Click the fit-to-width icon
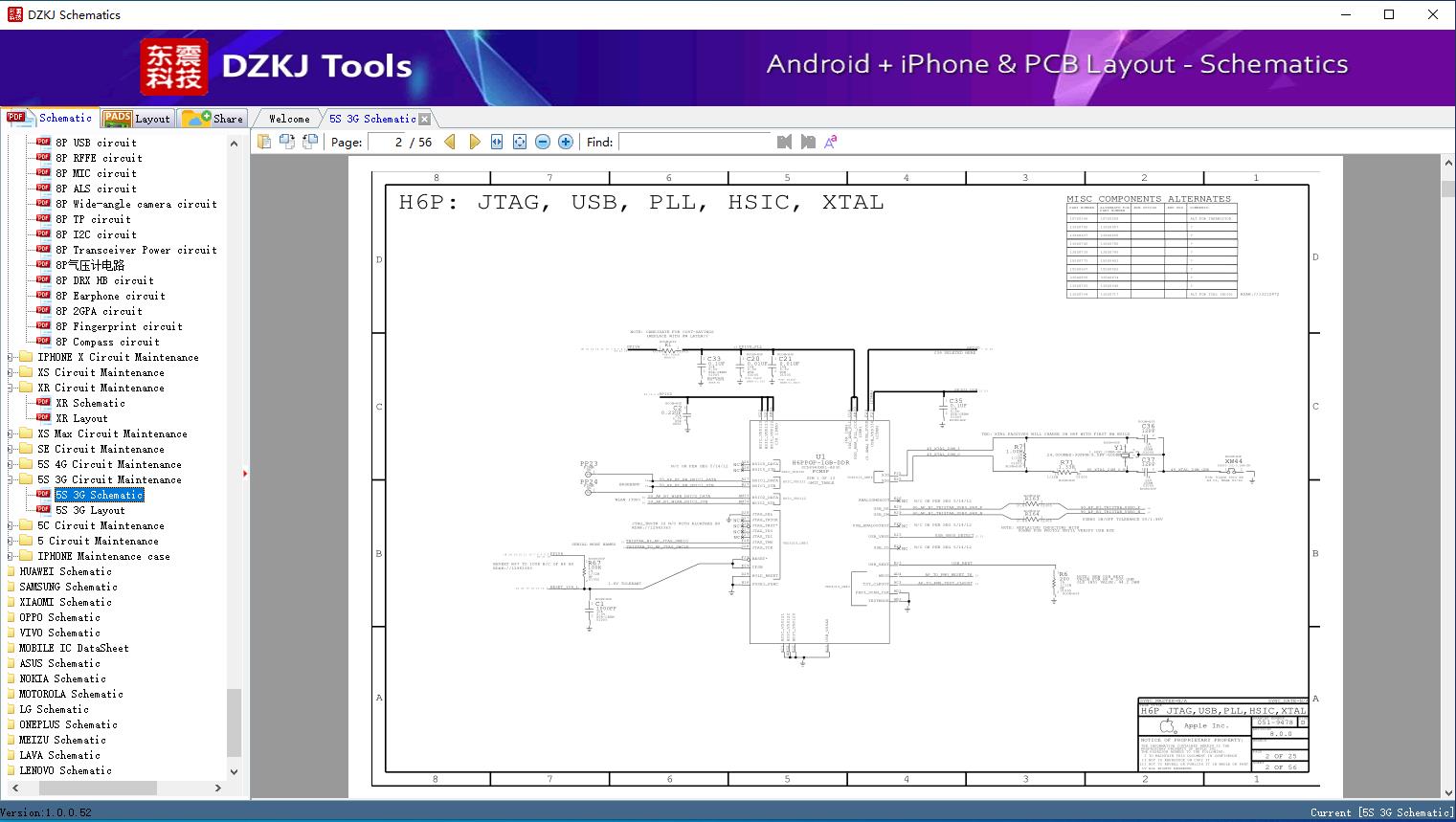The image size is (1456, 822). [497, 142]
